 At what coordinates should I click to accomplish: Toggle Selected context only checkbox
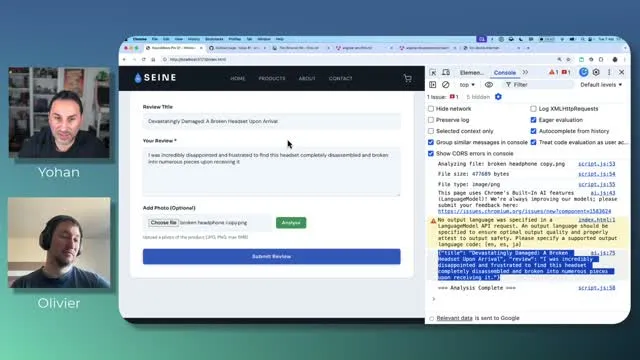(431, 131)
